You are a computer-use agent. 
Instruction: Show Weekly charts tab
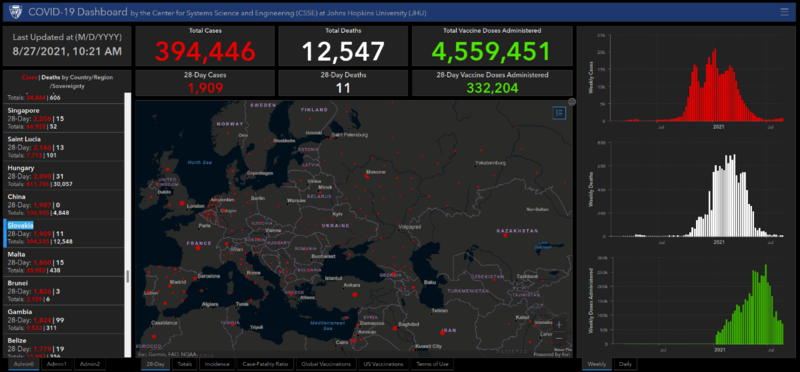[597, 364]
